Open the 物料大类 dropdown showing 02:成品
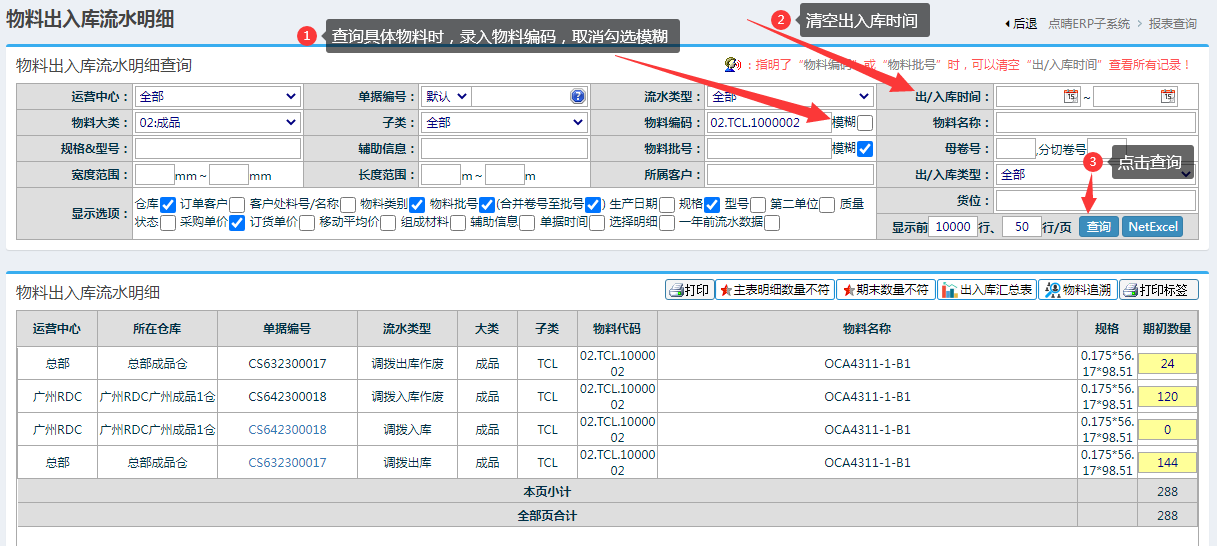Viewport: 1217px width, 546px height. tap(217, 123)
